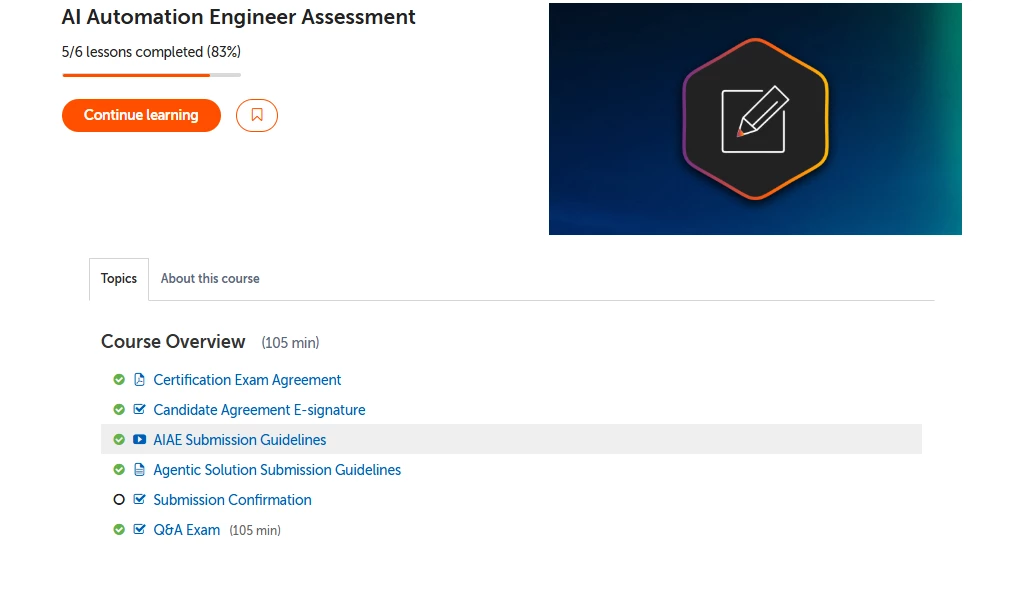
Task: Click checklist icon beside Submission Confirmation
Action: pyautogui.click(x=139, y=499)
